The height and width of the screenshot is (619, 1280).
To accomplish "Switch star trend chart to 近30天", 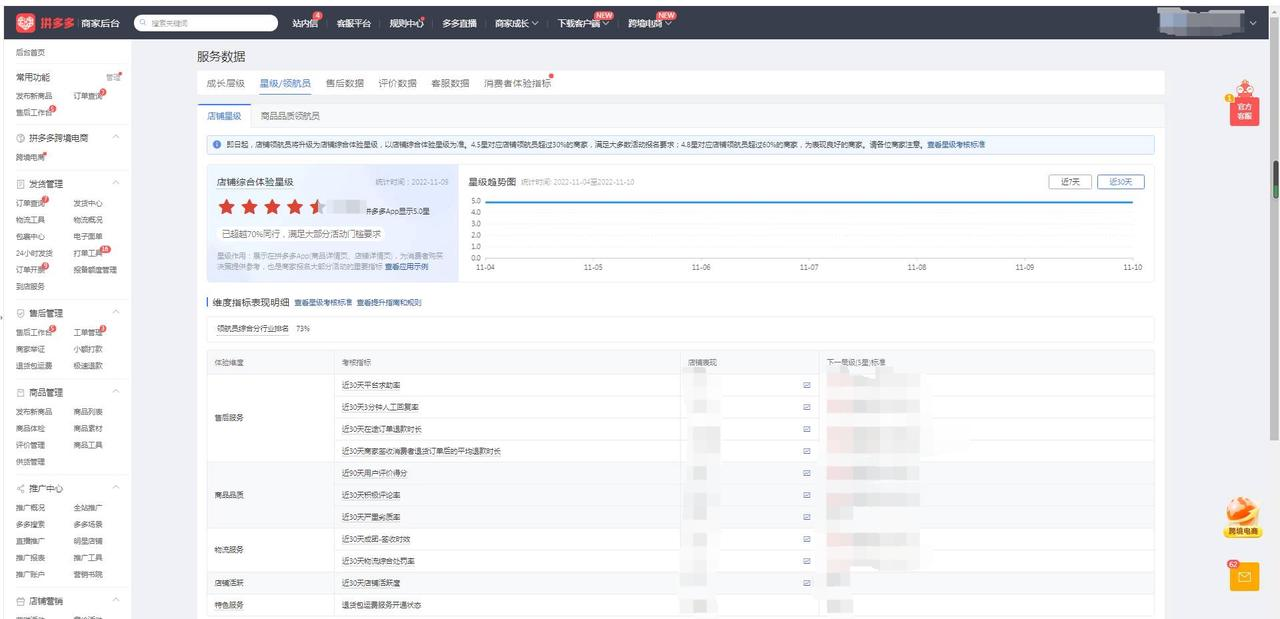I will 1120,182.
